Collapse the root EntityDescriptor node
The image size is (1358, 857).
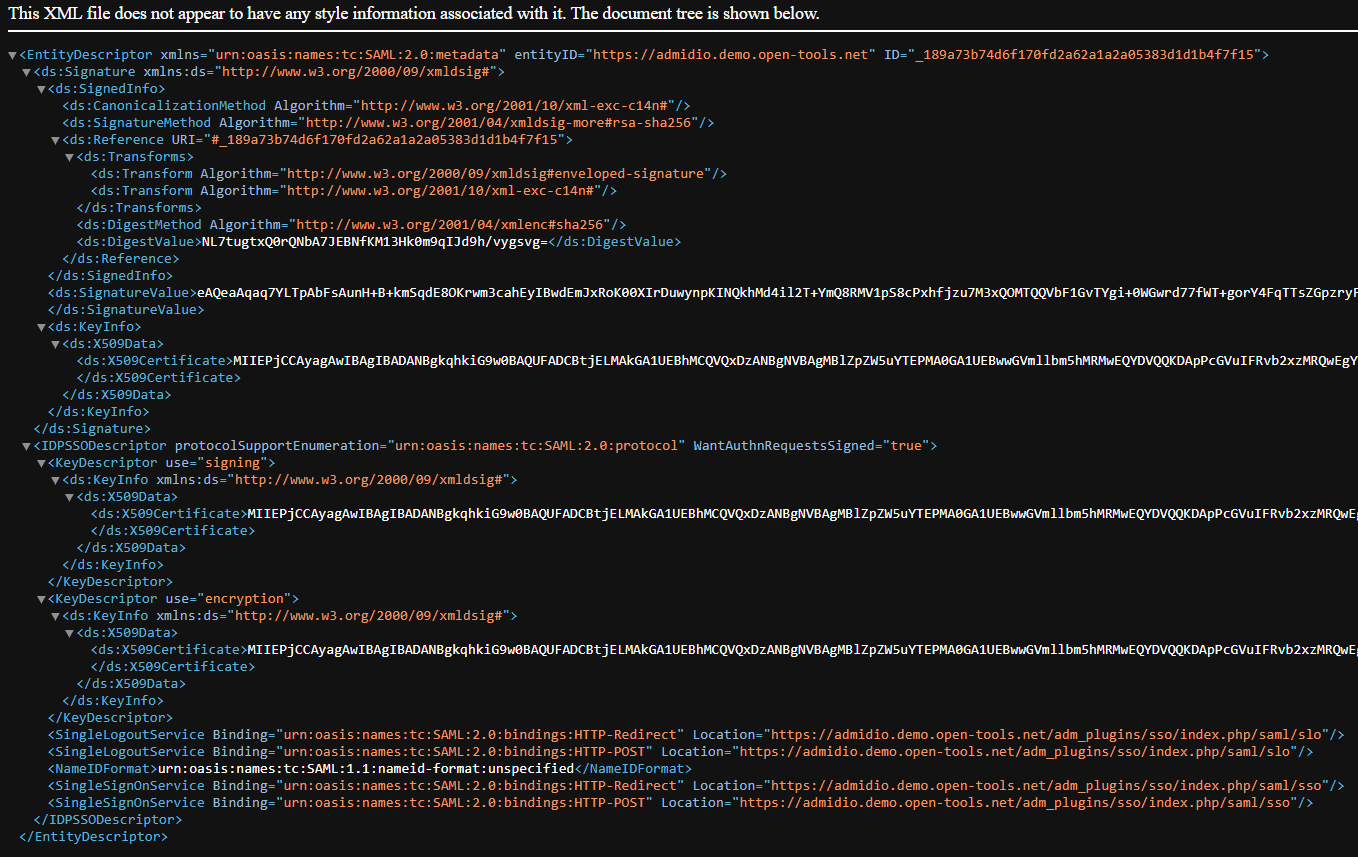click(12, 55)
